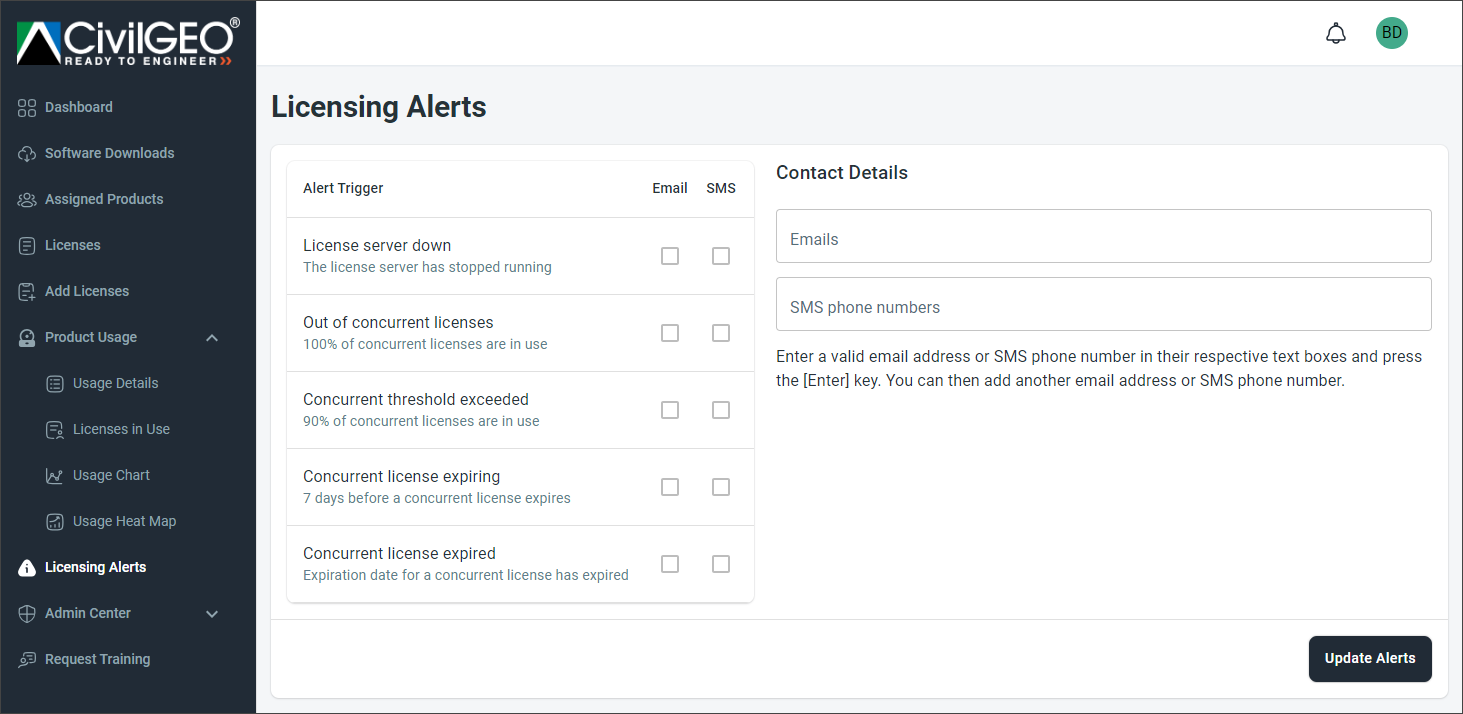Click the Licenses list icon
Viewport: 1463px width, 714px height.
click(26, 245)
